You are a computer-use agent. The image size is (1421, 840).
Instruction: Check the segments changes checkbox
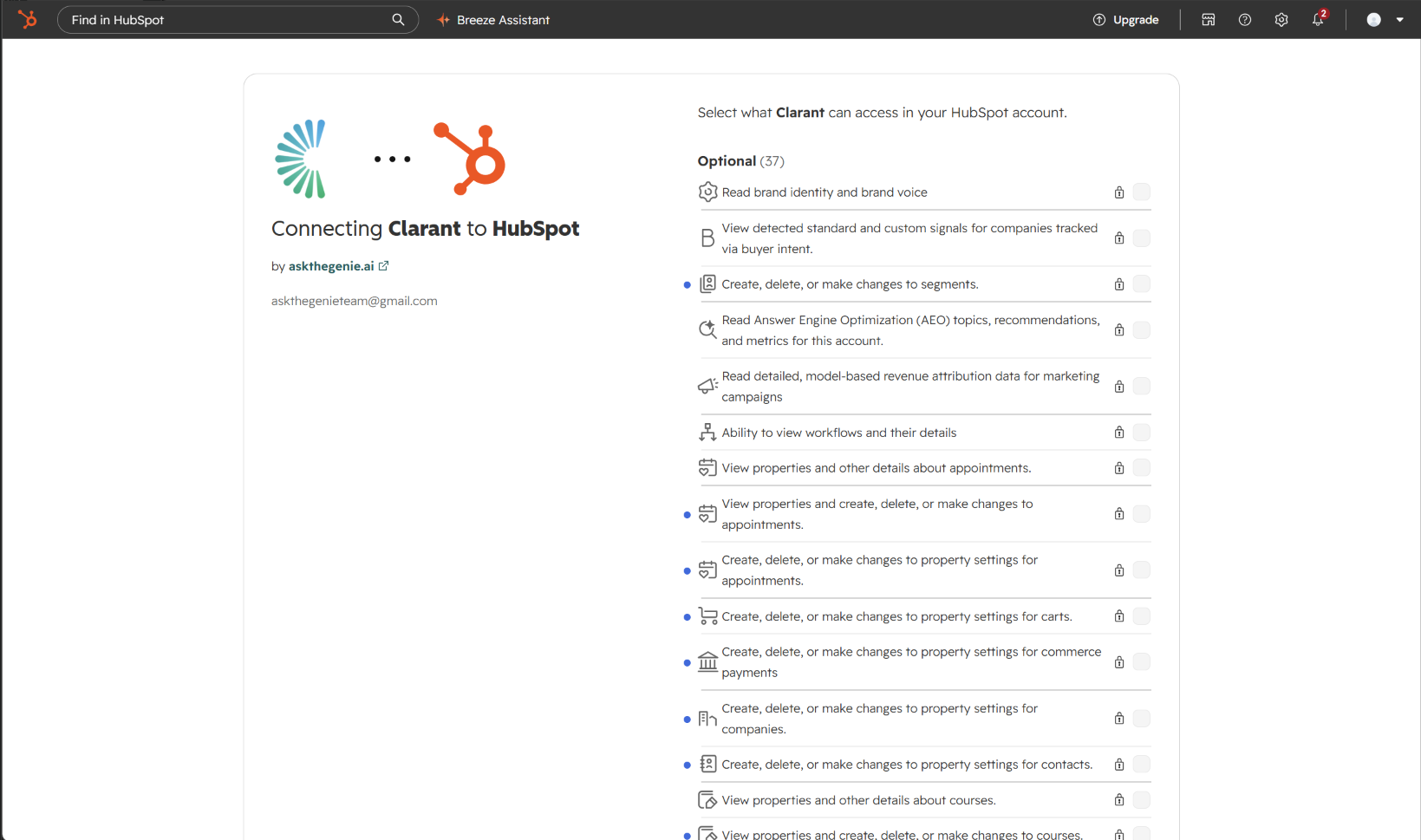[1142, 283]
